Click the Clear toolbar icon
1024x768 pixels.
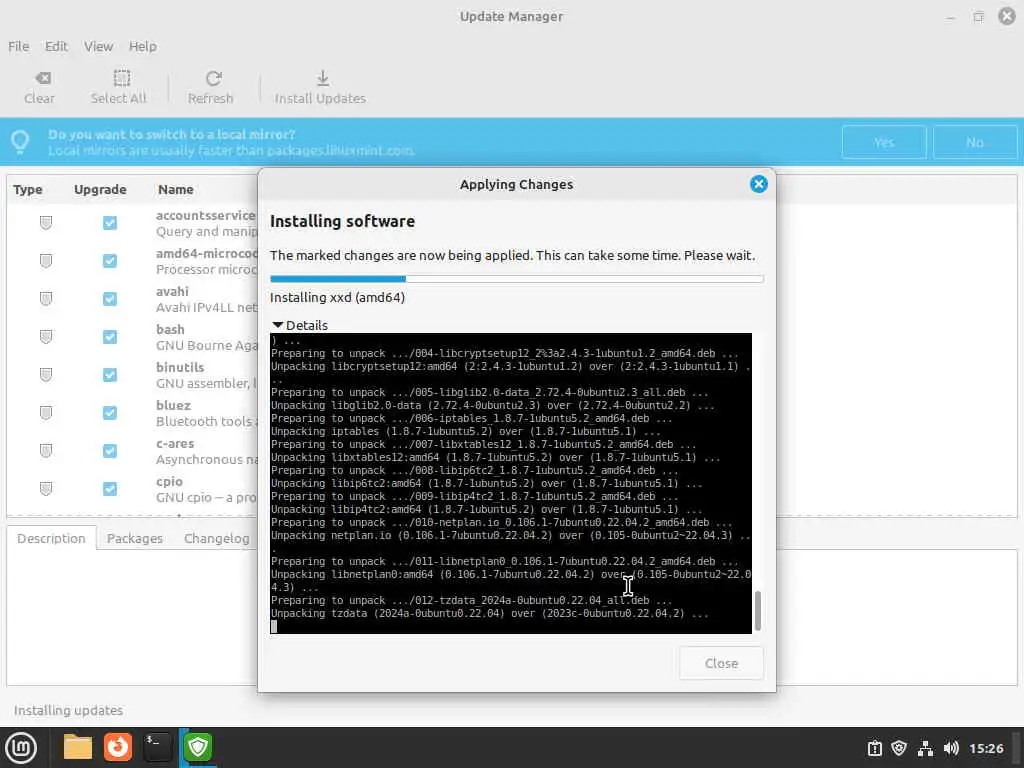[43, 78]
